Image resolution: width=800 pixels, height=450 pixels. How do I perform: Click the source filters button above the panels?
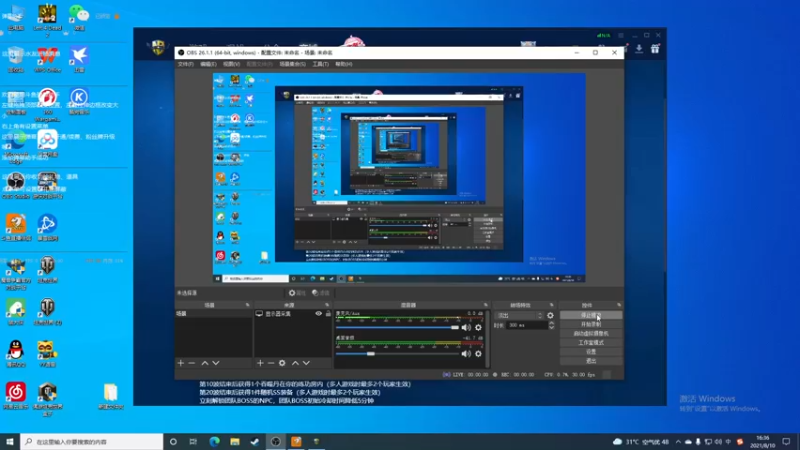coord(321,293)
